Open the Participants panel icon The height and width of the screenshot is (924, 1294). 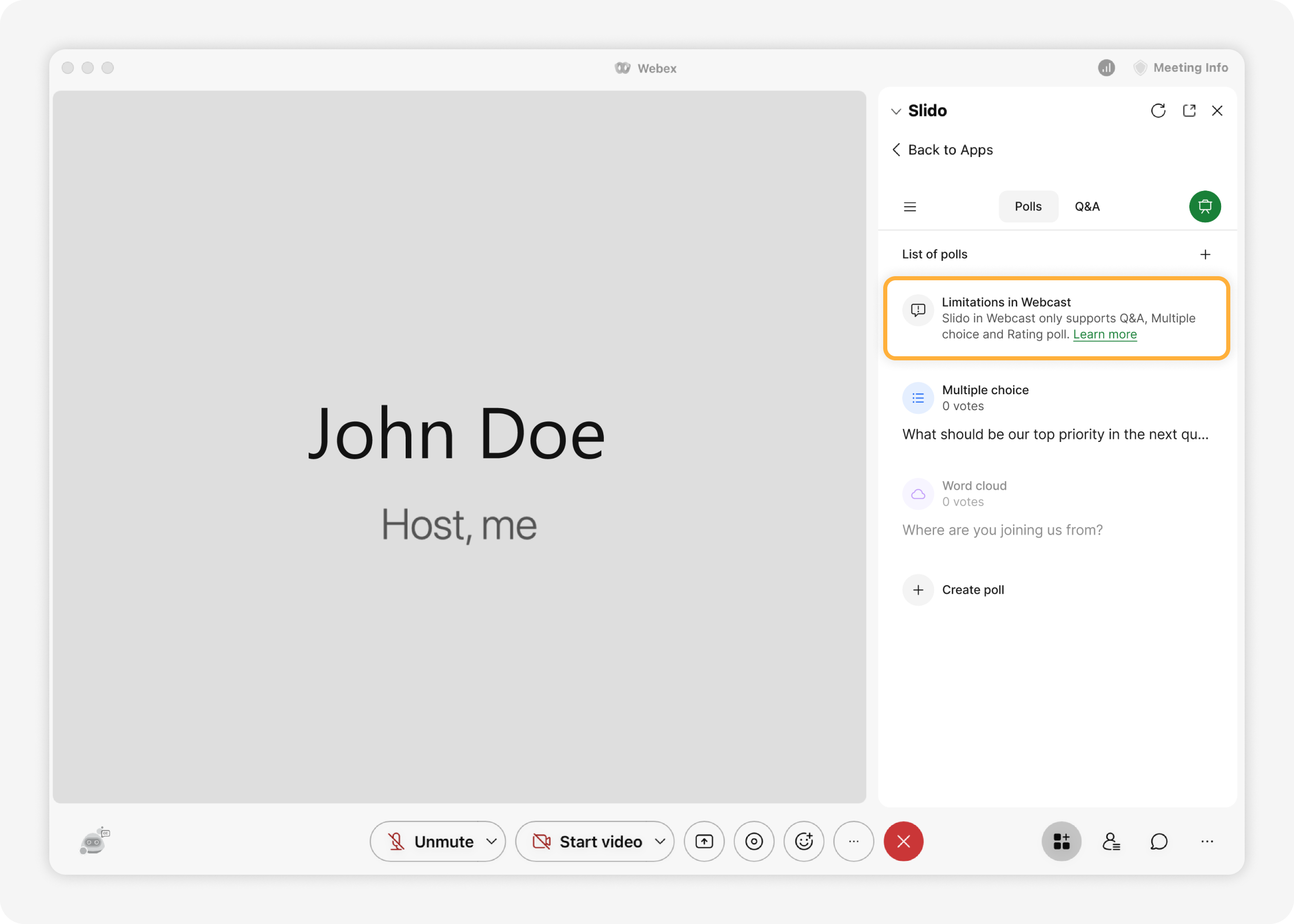point(1111,841)
